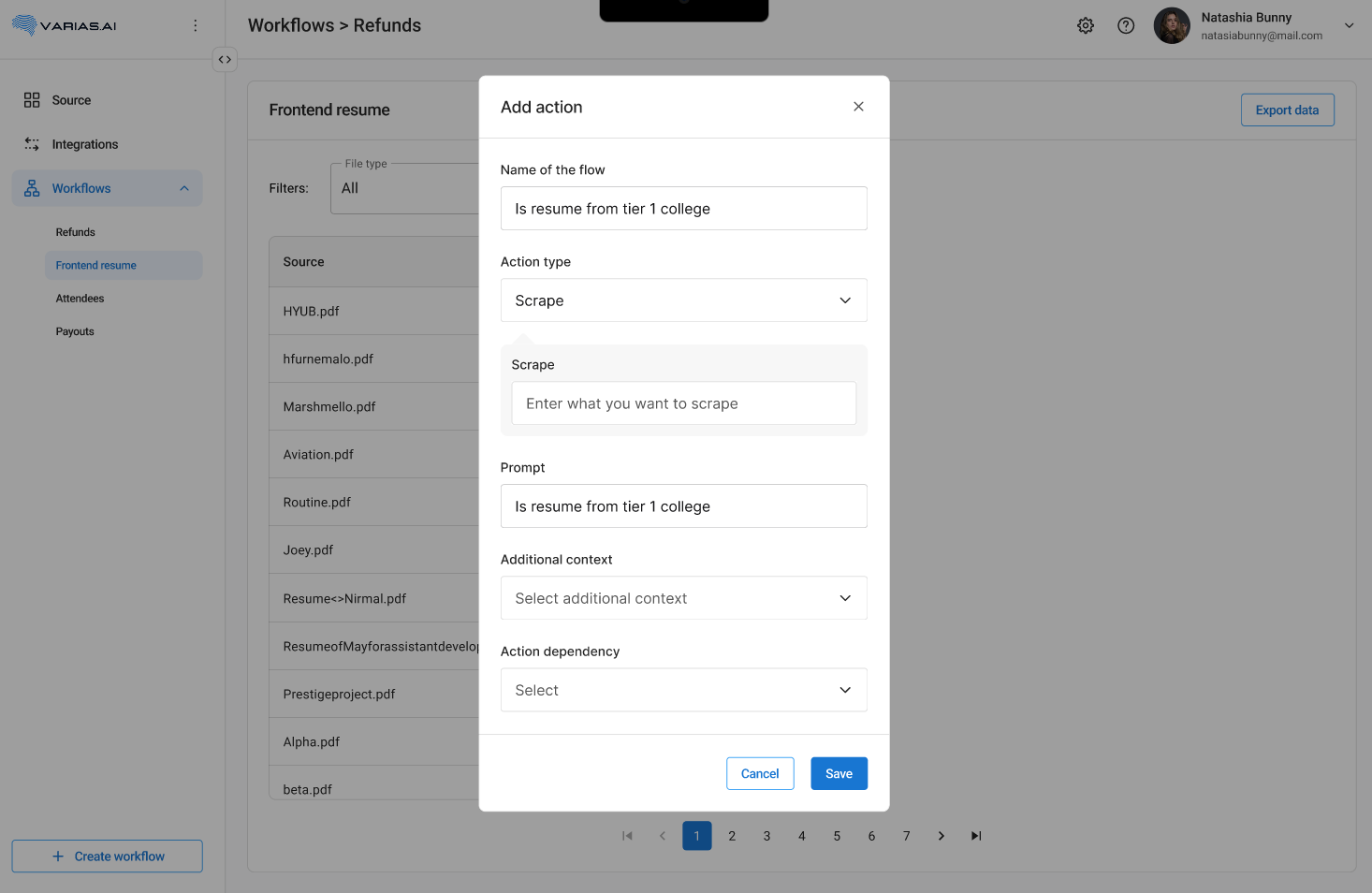Click the hfurnemalo.pdf row

pos(374,359)
